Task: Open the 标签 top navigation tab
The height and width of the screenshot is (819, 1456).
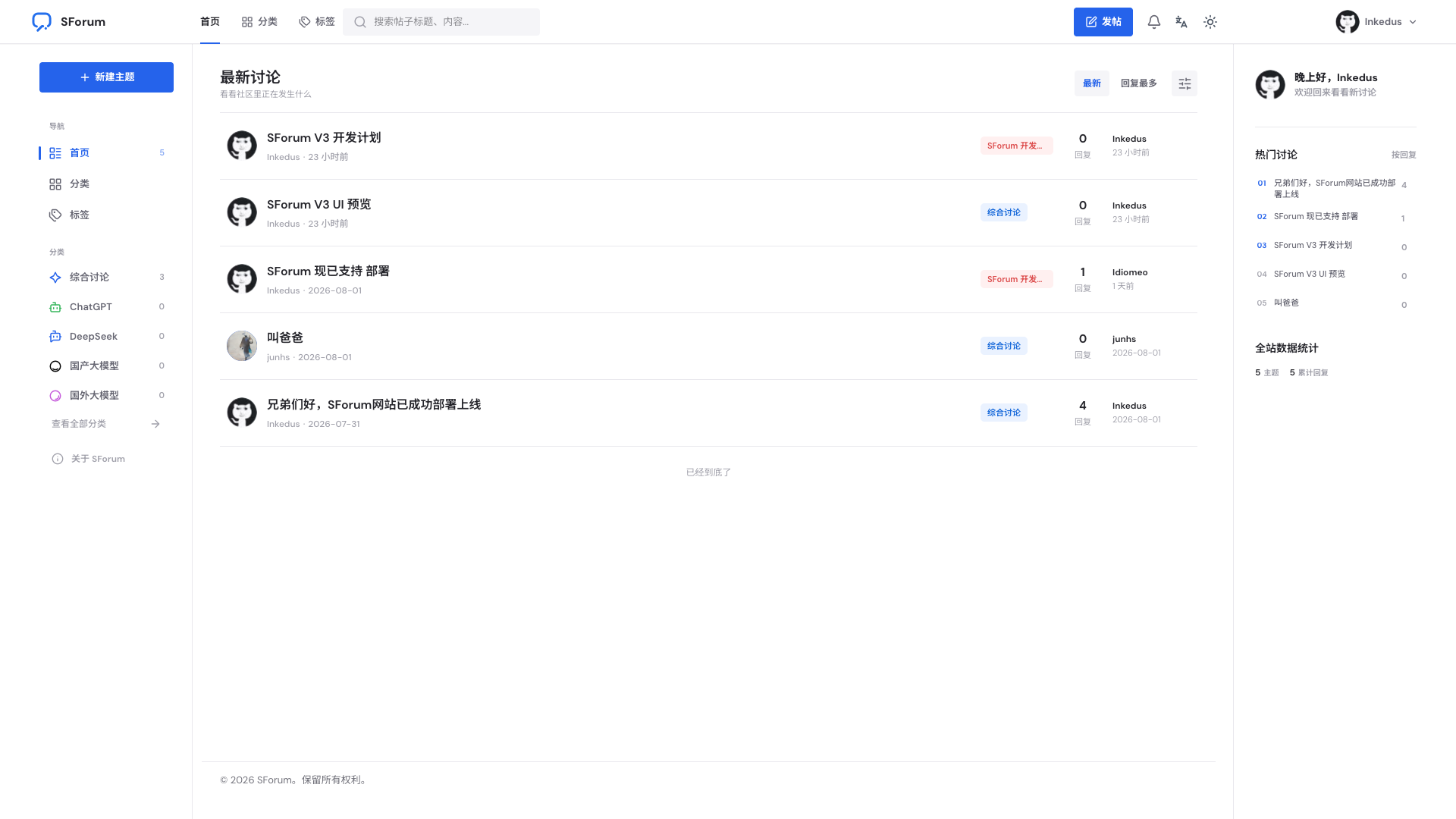Action: tap(317, 22)
